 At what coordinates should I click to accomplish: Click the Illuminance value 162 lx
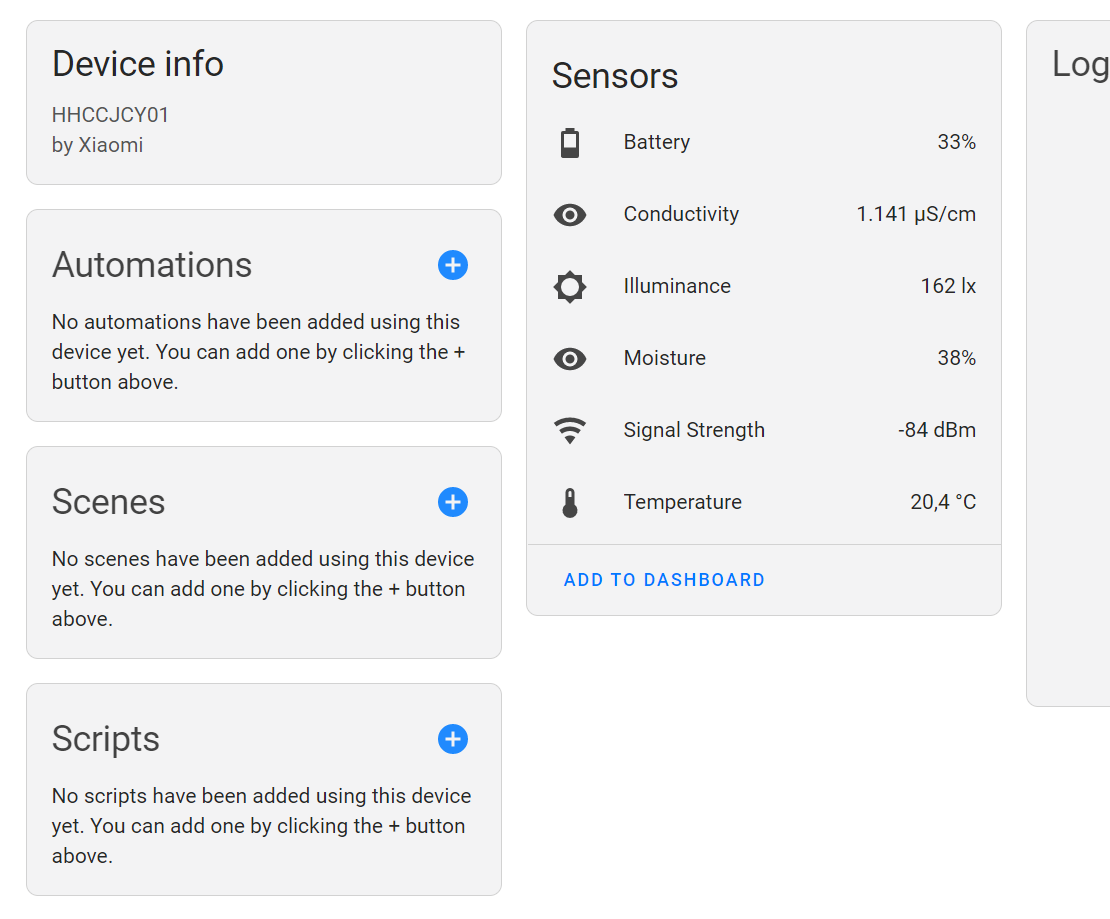pyautogui.click(x=947, y=286)
